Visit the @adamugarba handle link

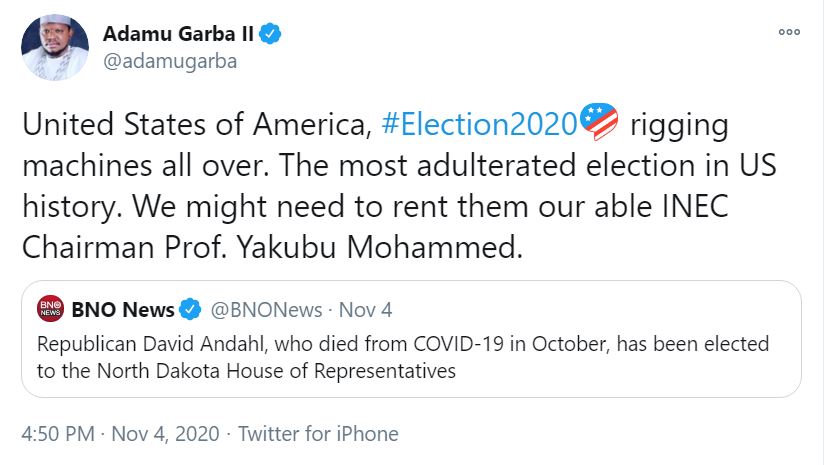tap(169, 61)
